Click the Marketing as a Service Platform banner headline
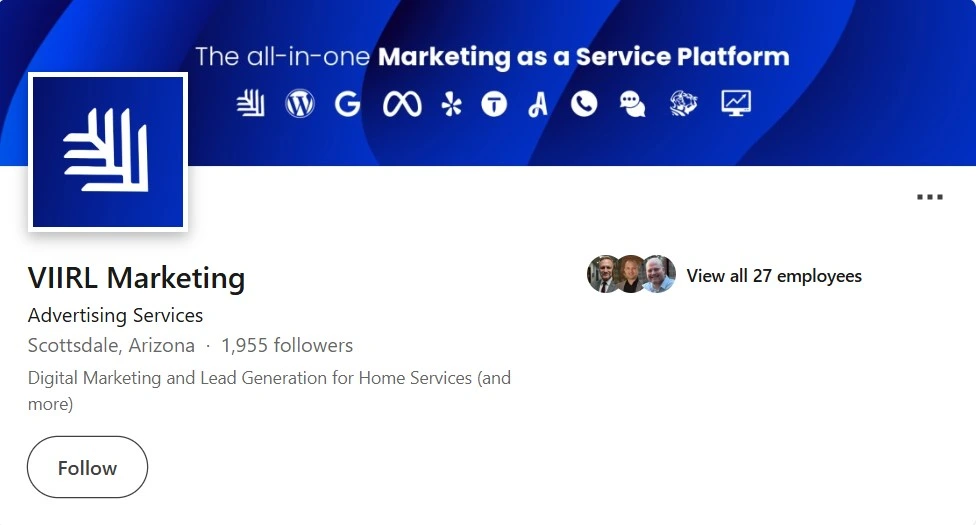The width and height of the screenshot is (976, 525). 584,57
